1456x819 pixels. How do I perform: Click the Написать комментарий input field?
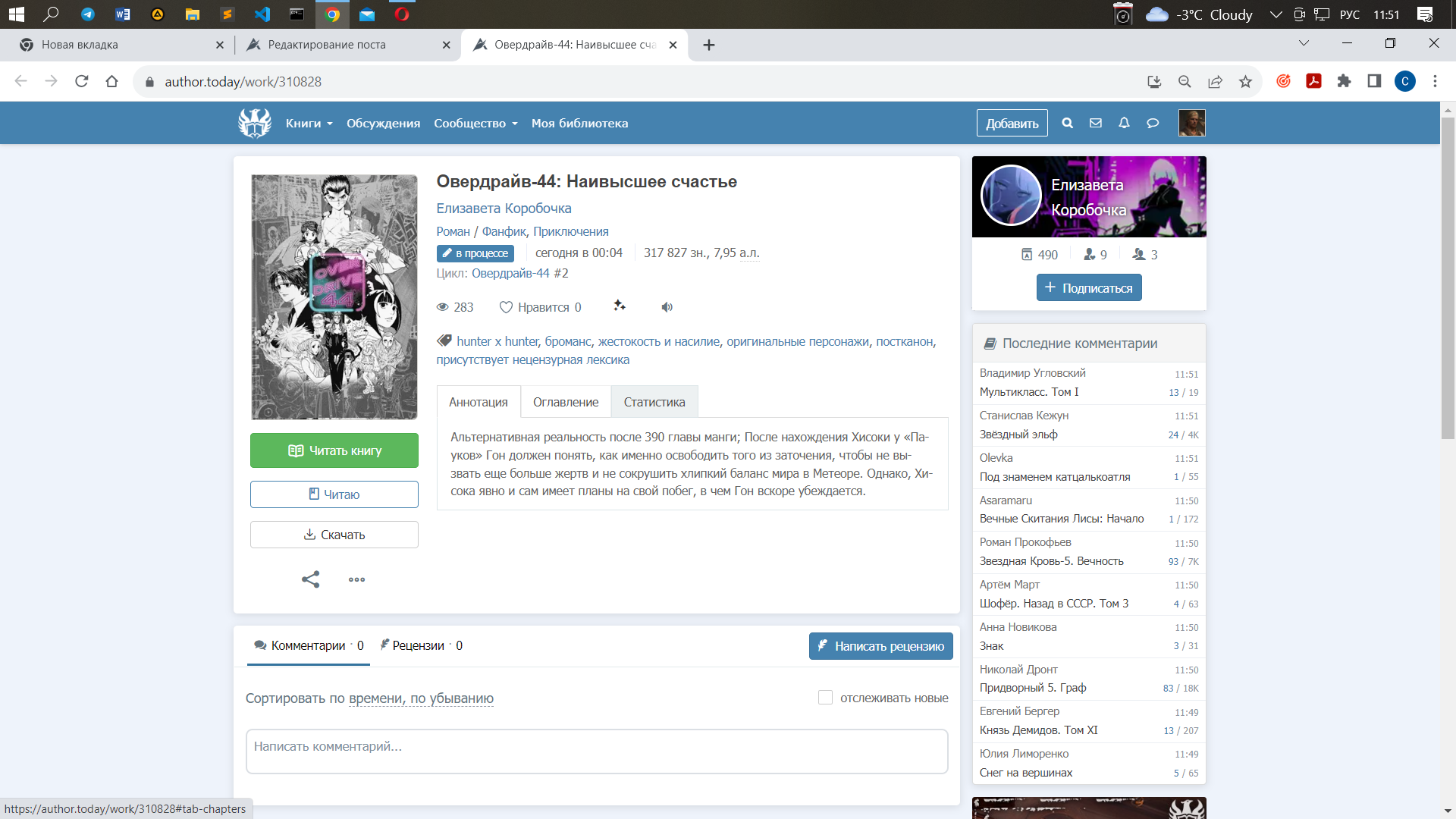[x=597, y=751]
